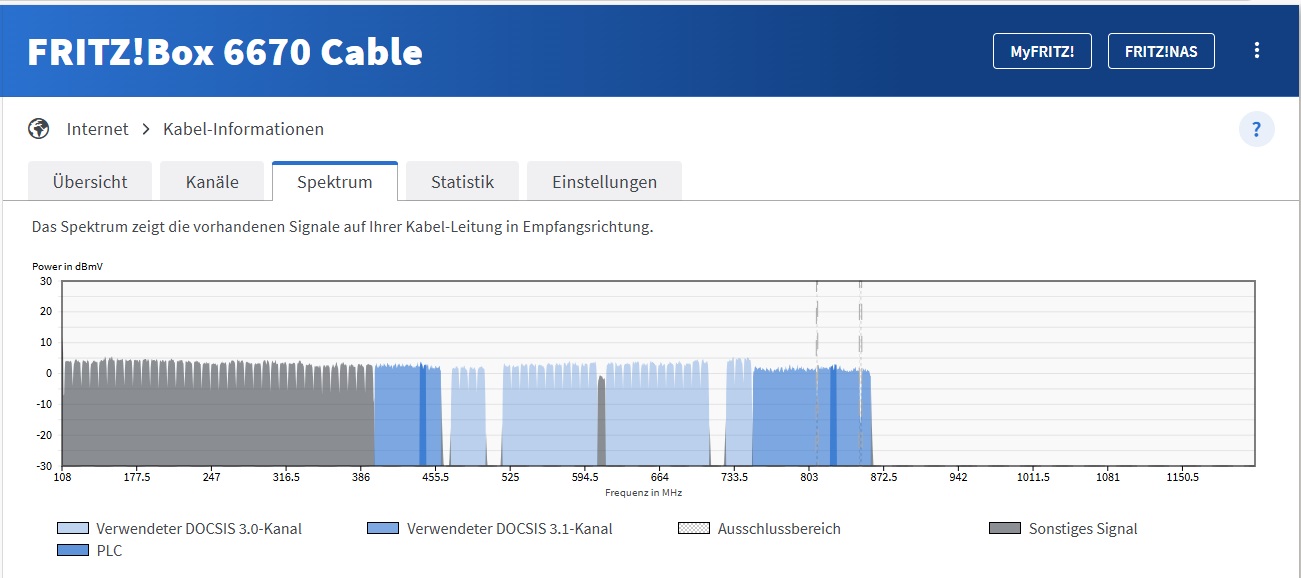Open the Statistik tab
The width and height of the screenshot is (1301, 578).
click(x=462, y=181)
